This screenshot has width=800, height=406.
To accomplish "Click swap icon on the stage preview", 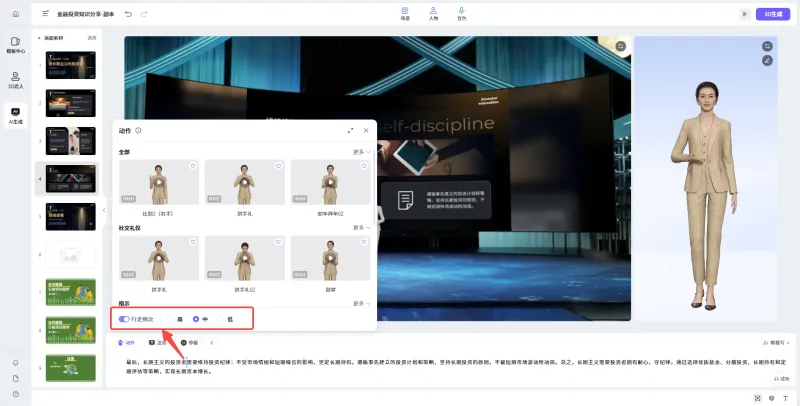I will pyautogui.click(x=620, y=46).
